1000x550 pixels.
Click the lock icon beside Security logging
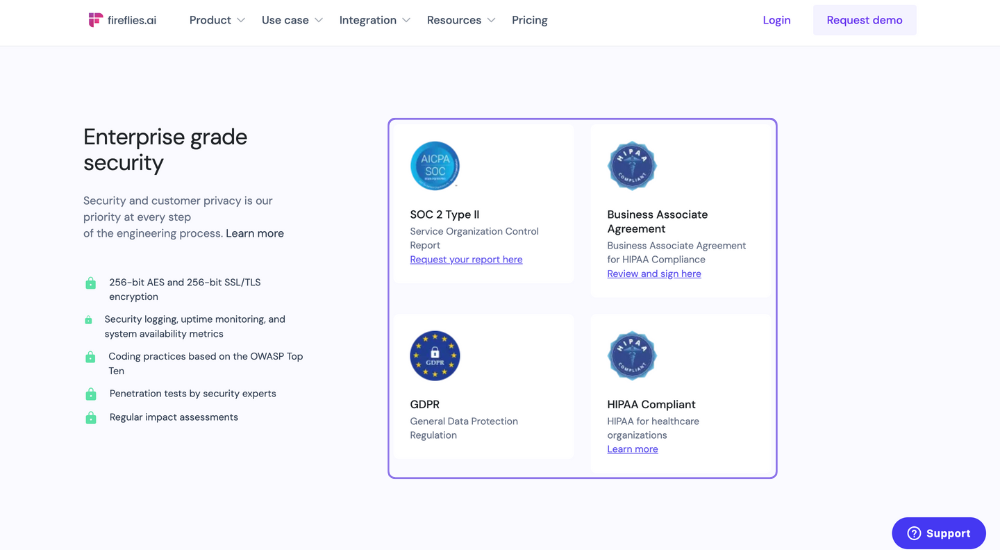[88, 320]
